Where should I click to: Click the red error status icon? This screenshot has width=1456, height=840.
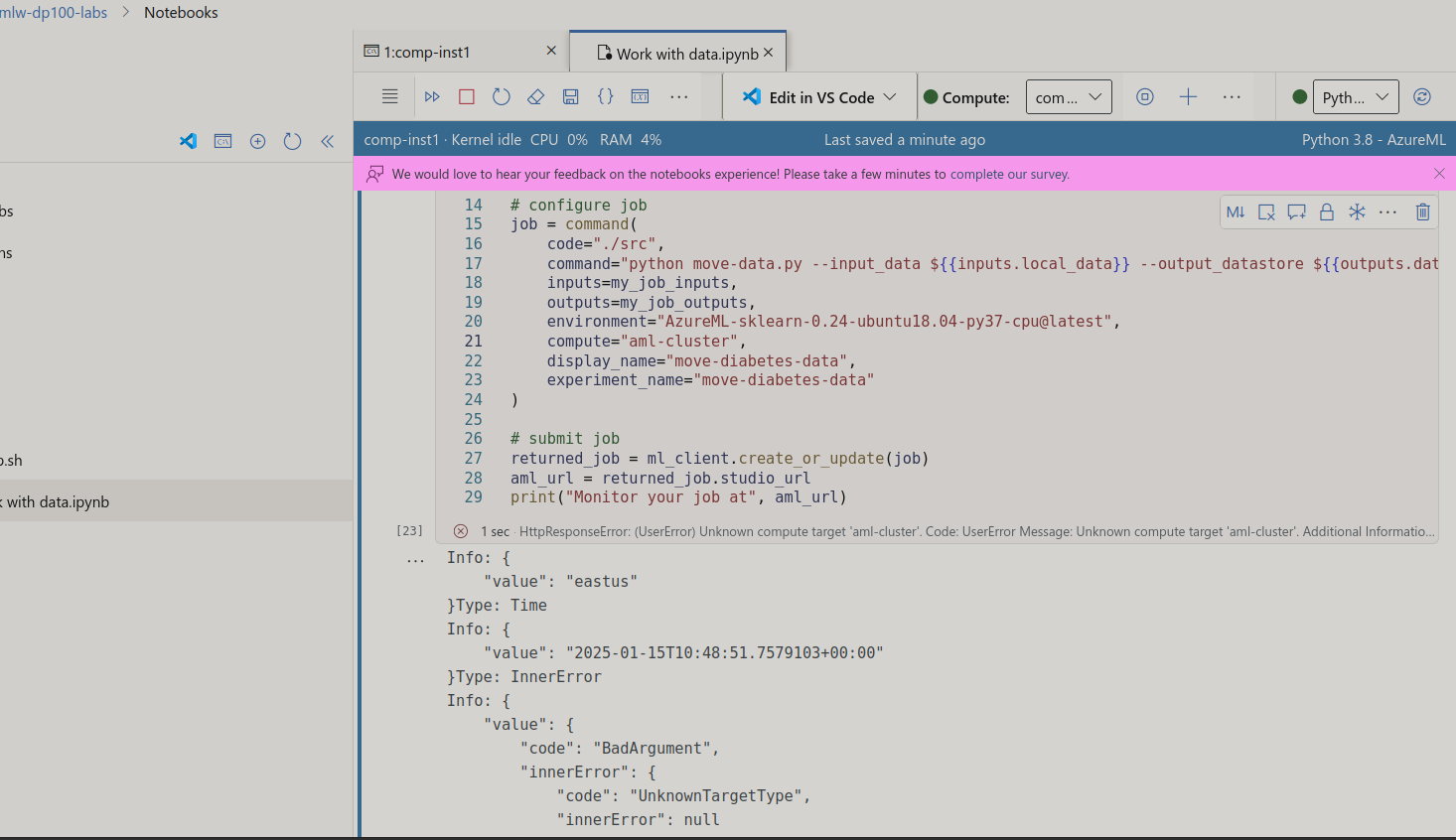coord(461,531)
